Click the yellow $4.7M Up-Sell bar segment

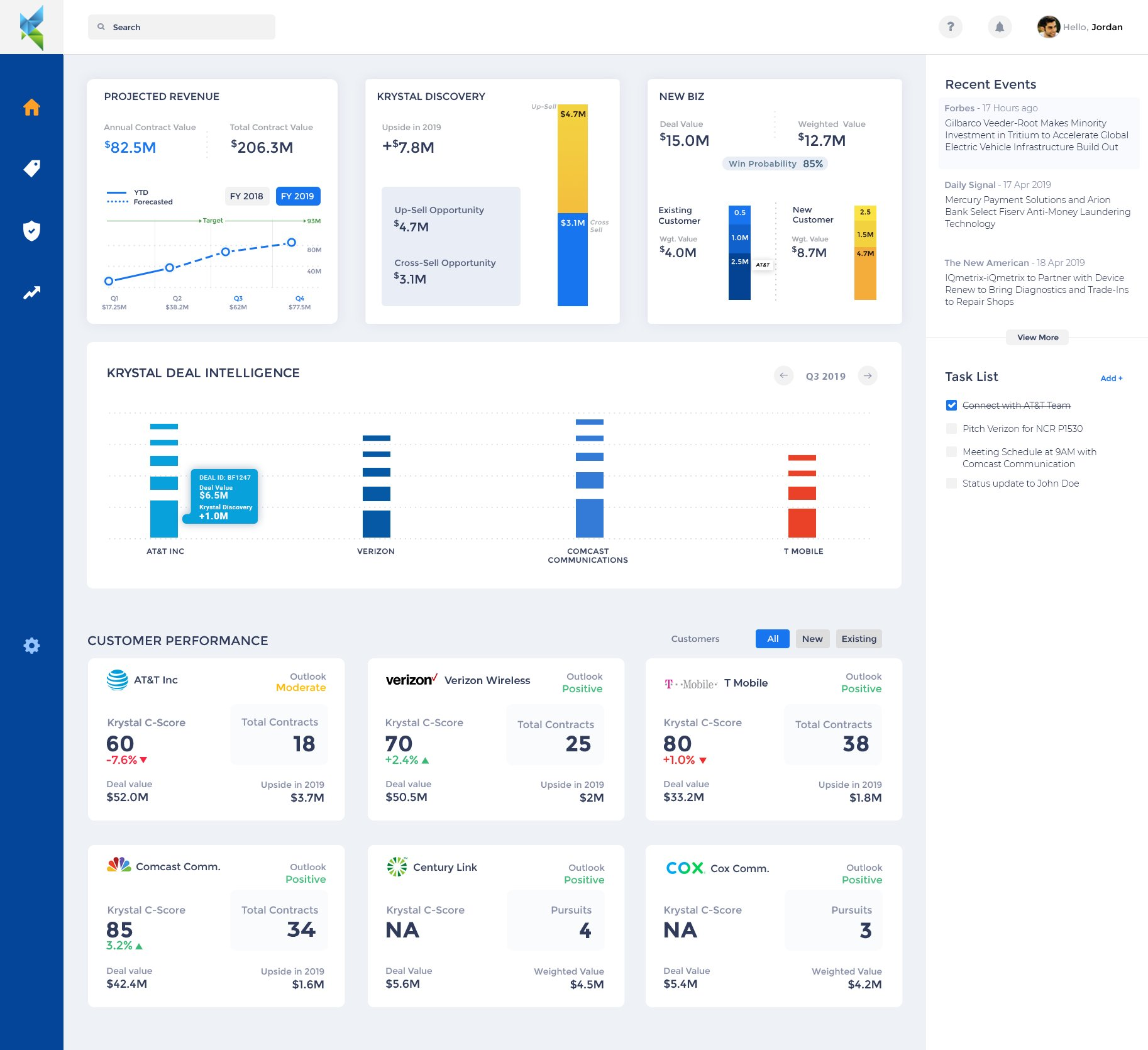tap(573, 158)
